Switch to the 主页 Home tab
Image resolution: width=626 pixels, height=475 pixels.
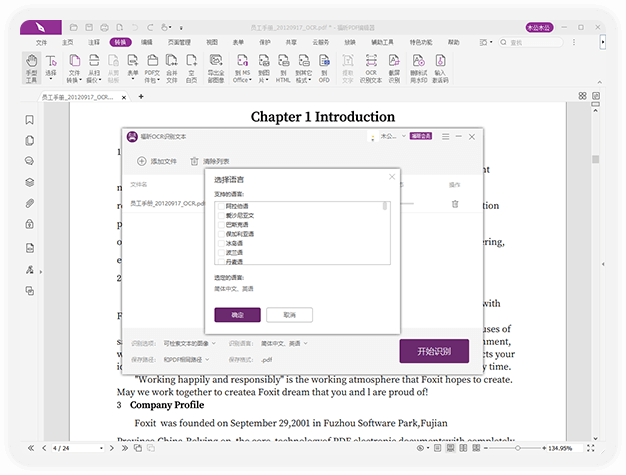coord(67,42)
